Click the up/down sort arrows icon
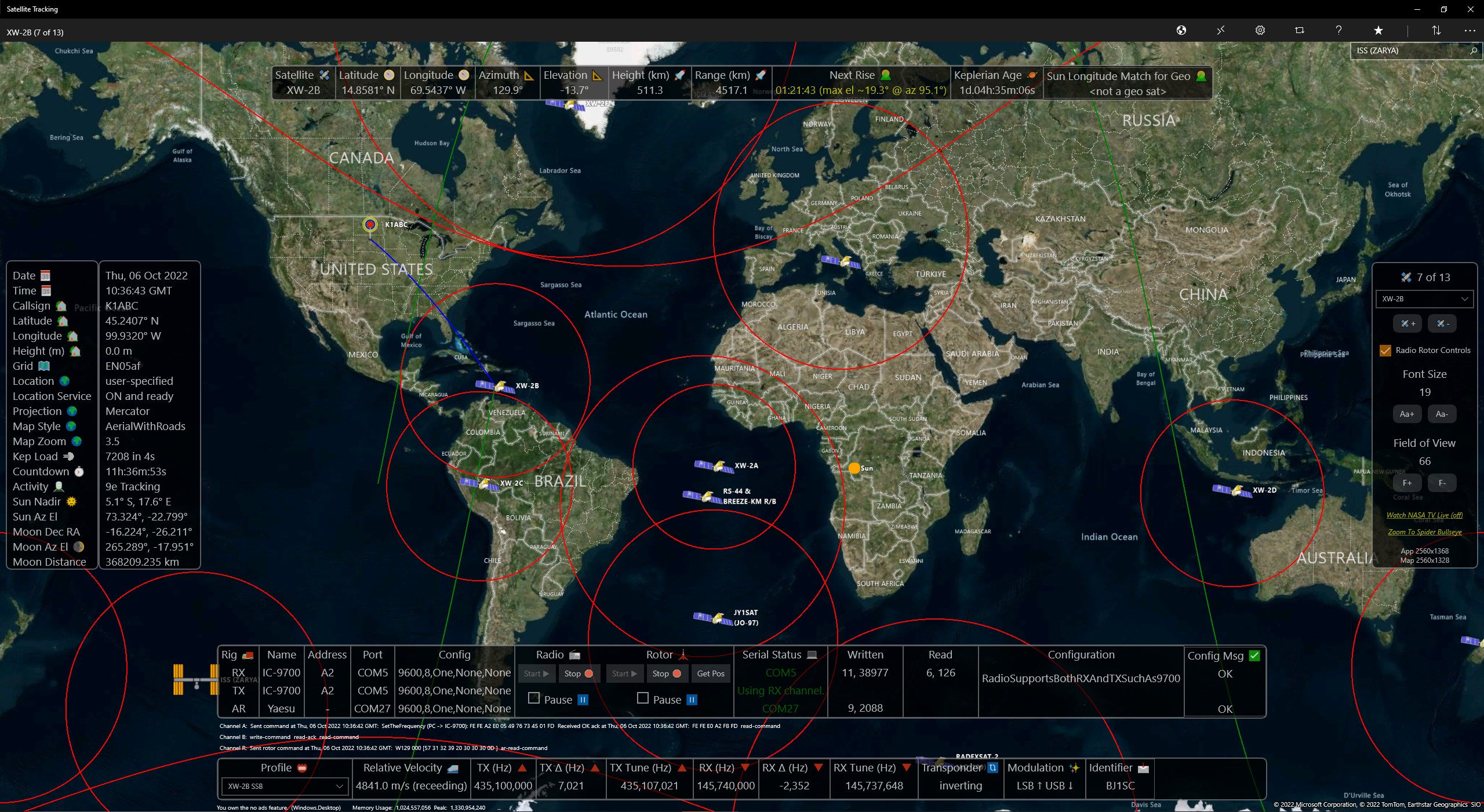The width and height of the screenshot is (1484, 812). click(1436, 30)
